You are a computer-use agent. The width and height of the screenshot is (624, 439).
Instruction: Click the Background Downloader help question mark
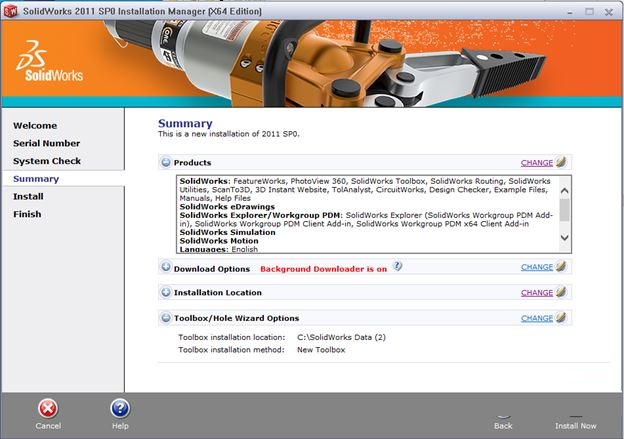[397, 266]
